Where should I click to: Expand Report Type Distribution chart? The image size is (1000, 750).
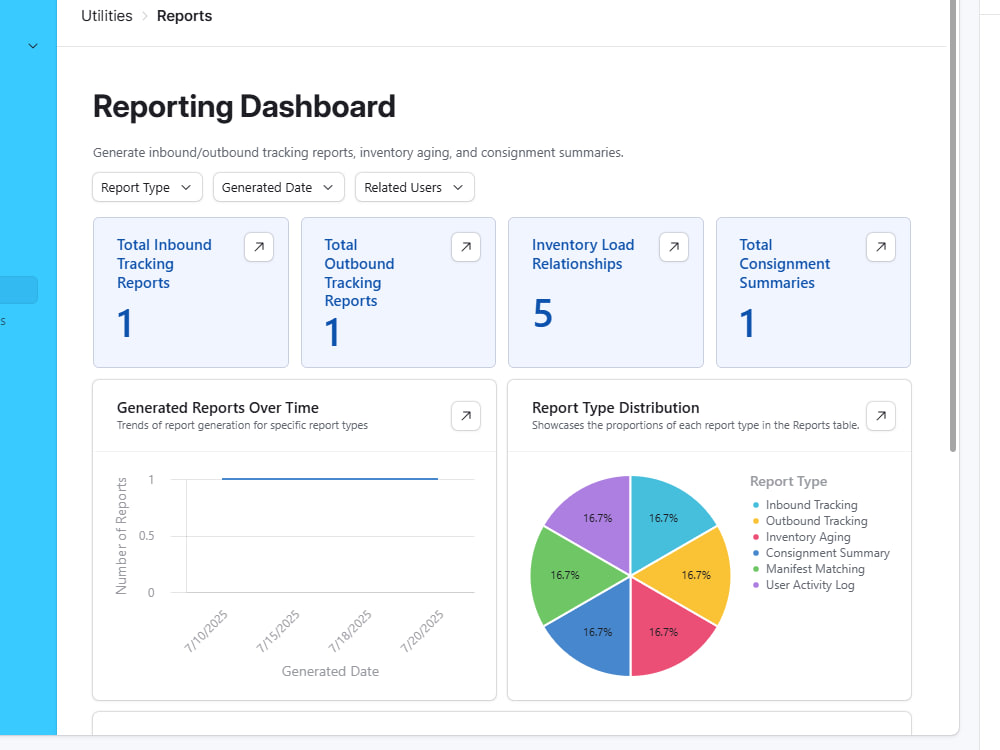click(881, 416)
